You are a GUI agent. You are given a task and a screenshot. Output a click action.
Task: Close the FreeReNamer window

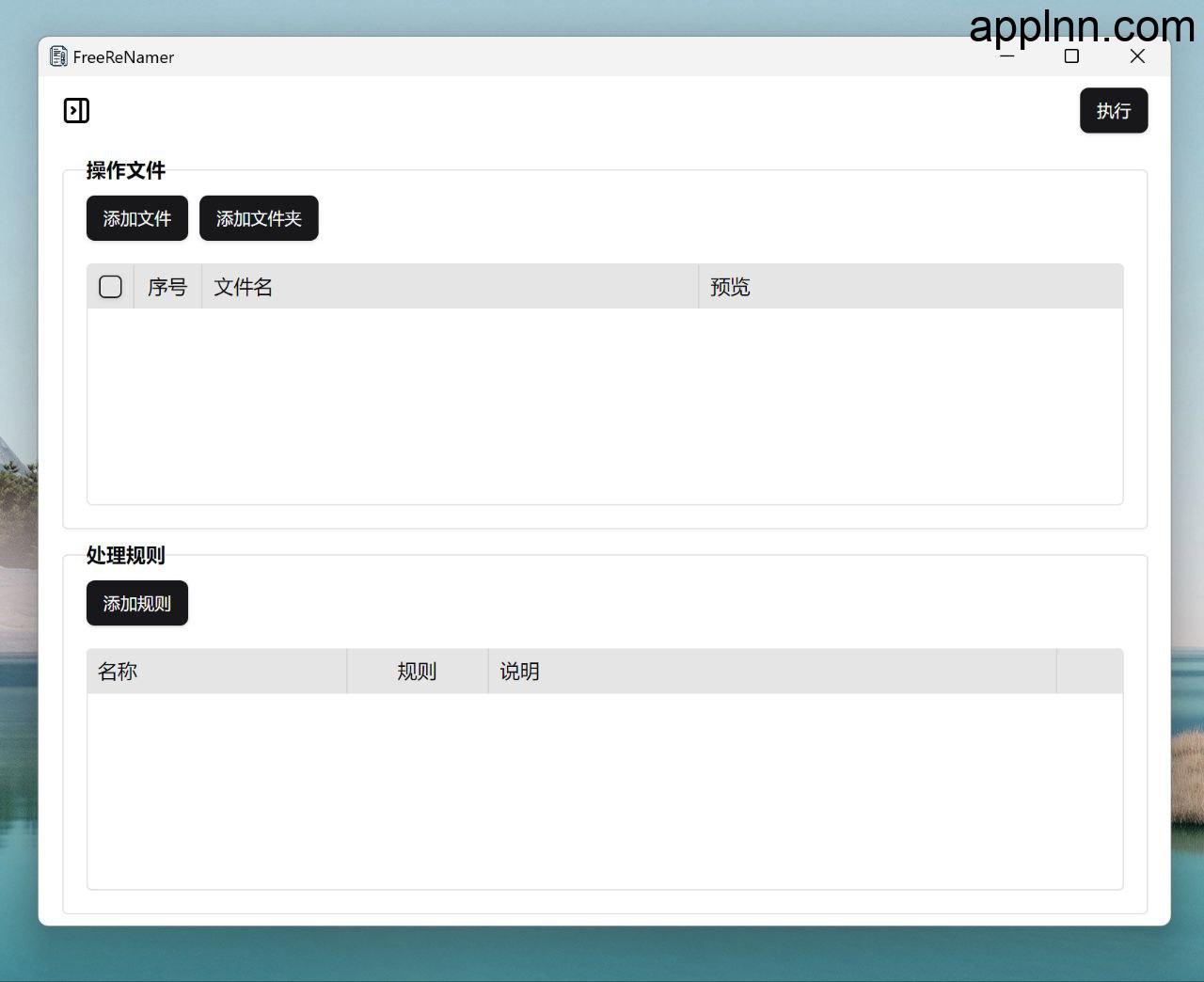[1137, 56]
